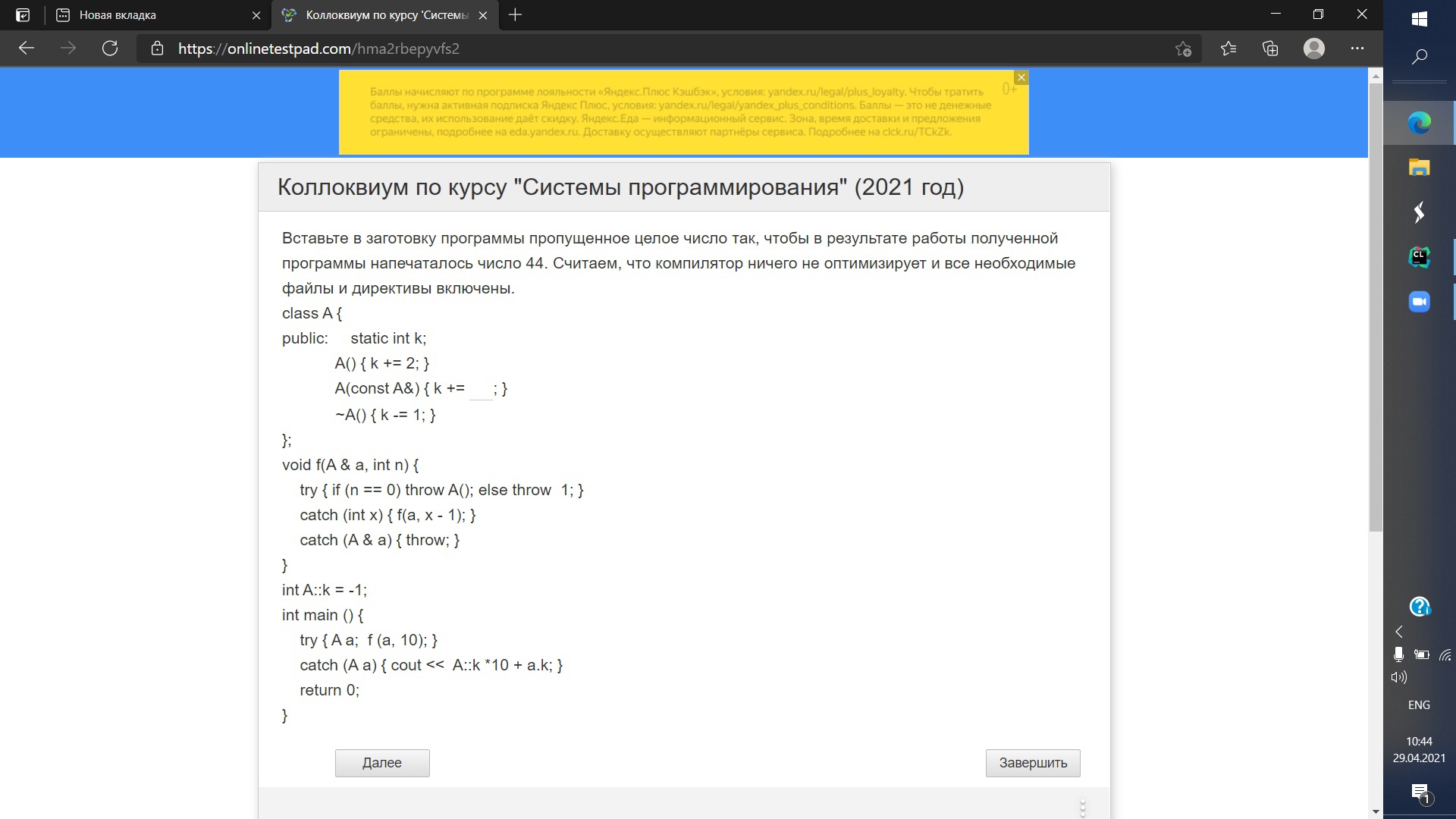This screenshot has width=1456, height=819.
Task: Open the white lightning-bolt app on the taskbar
Action: [x=1420, y=212]
